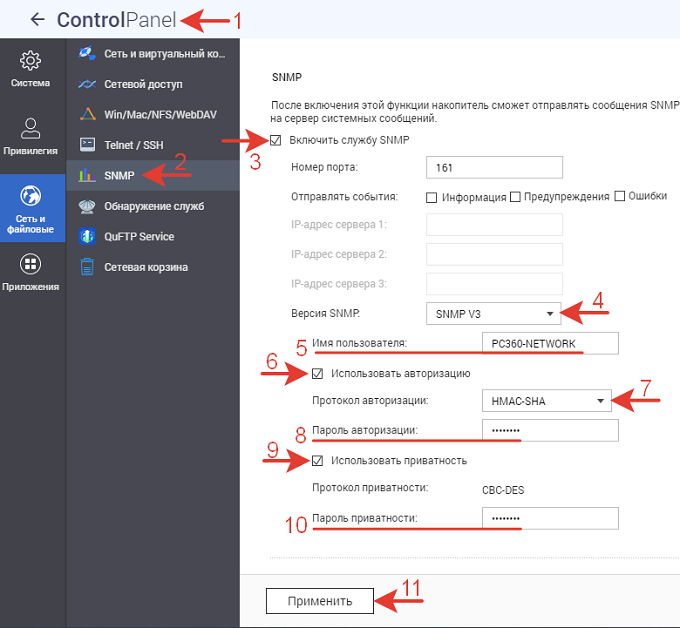This screenshot has height=628, width=680.
Task: Enable the Информация events checkbox
Action: click(x=431, y=197)
